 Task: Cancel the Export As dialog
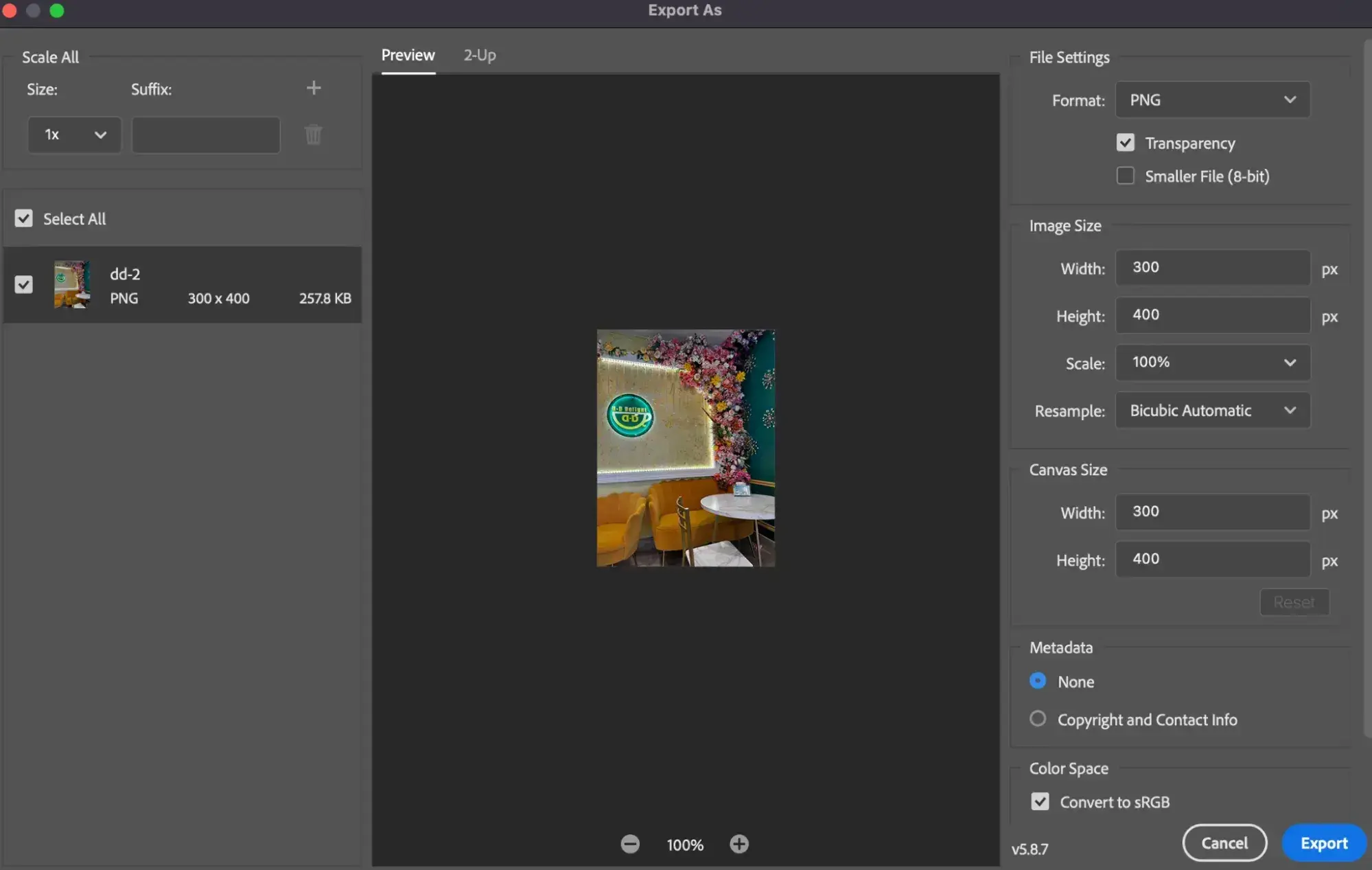click(1224, 843)
